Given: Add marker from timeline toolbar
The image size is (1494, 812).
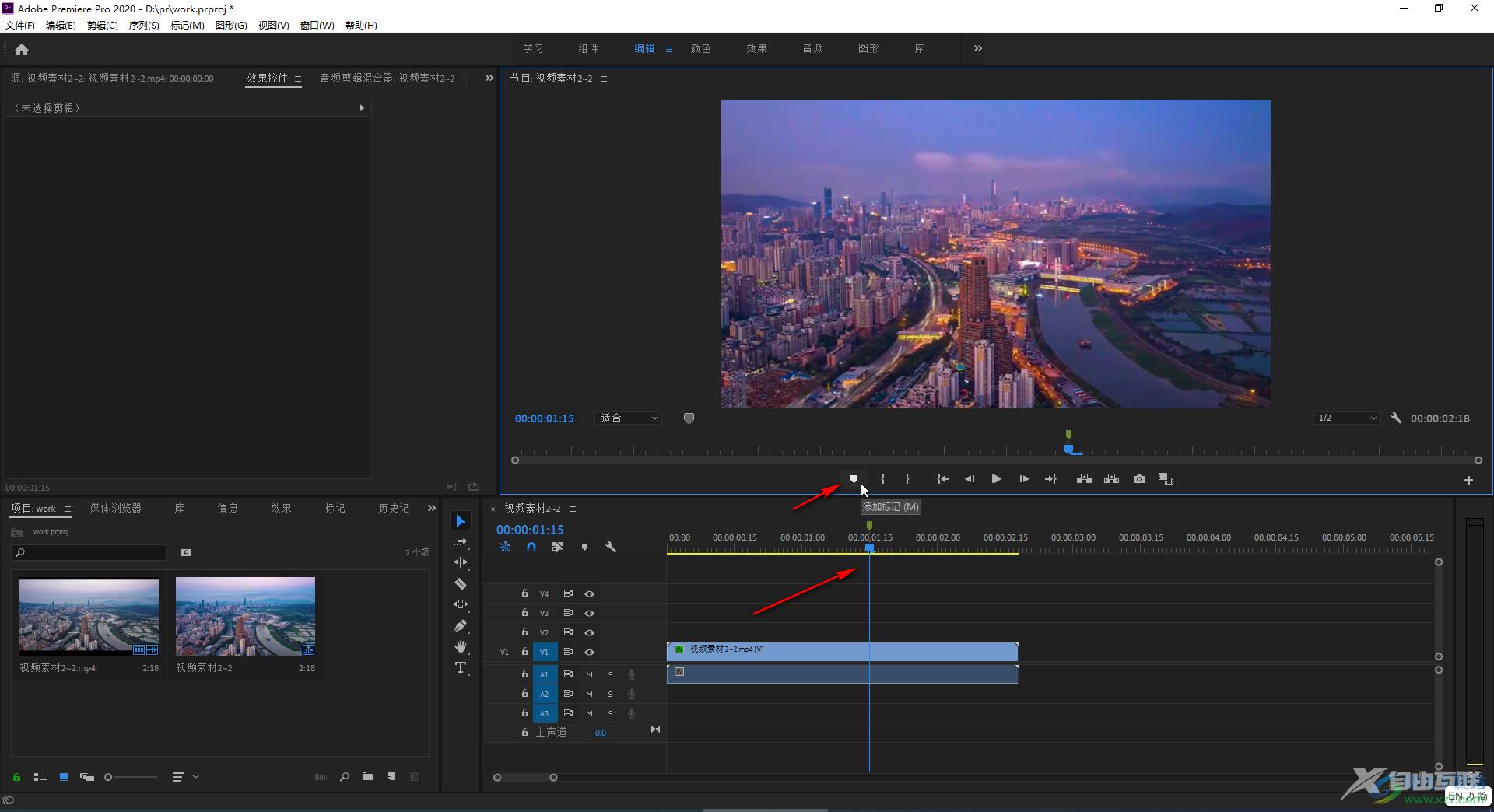Looking at the screenshot, I should [x=584, y=547].
